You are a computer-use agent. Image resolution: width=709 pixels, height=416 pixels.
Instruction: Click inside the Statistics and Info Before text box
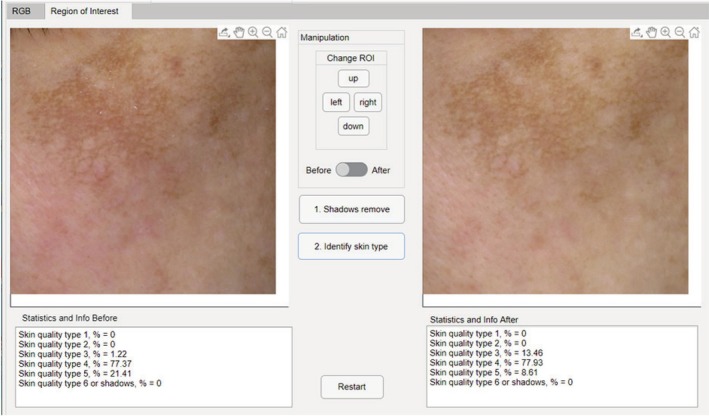[154, 367]
